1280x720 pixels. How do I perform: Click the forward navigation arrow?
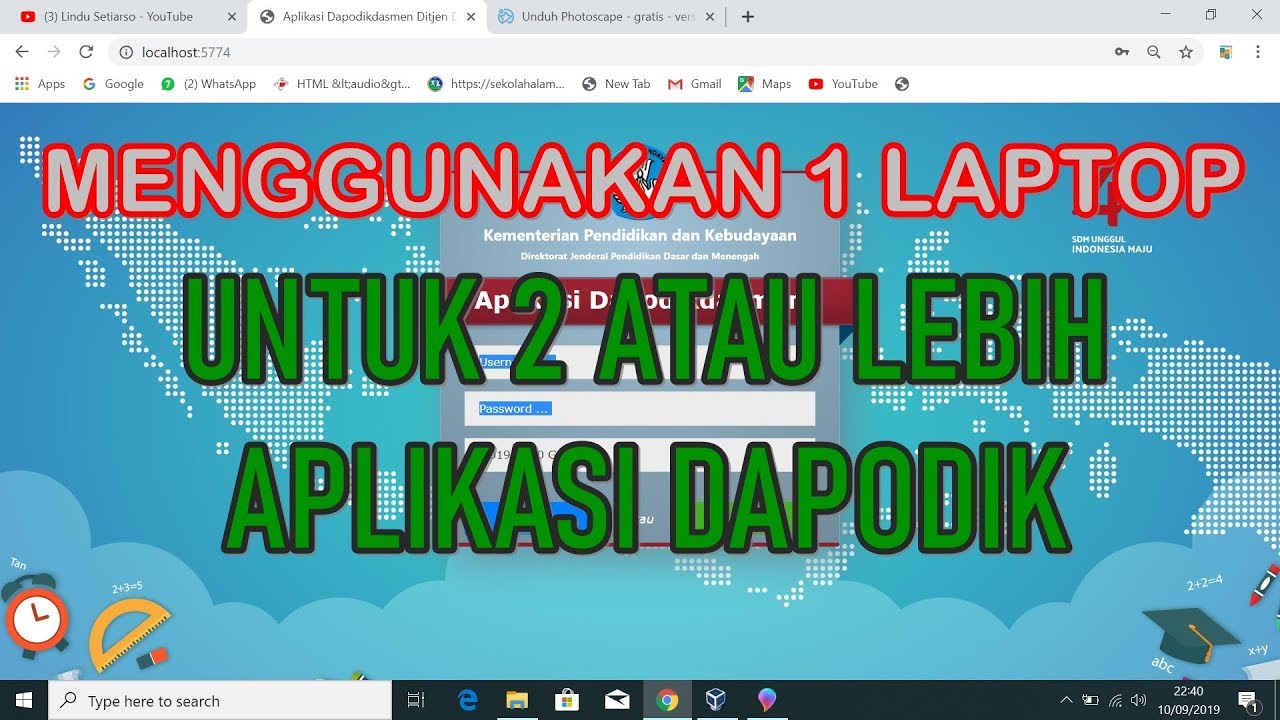[54, 52]
